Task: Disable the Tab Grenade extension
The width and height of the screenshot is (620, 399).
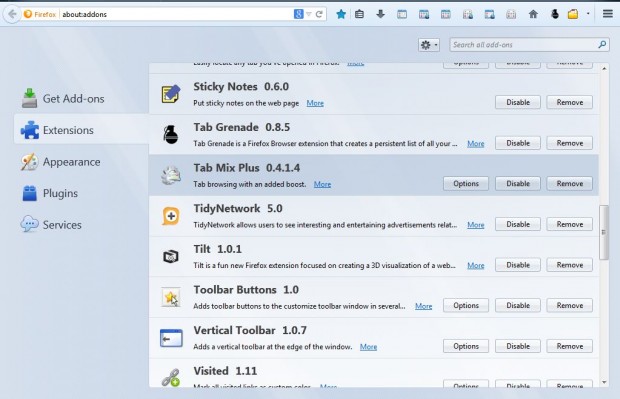Action: pos(518,143)
